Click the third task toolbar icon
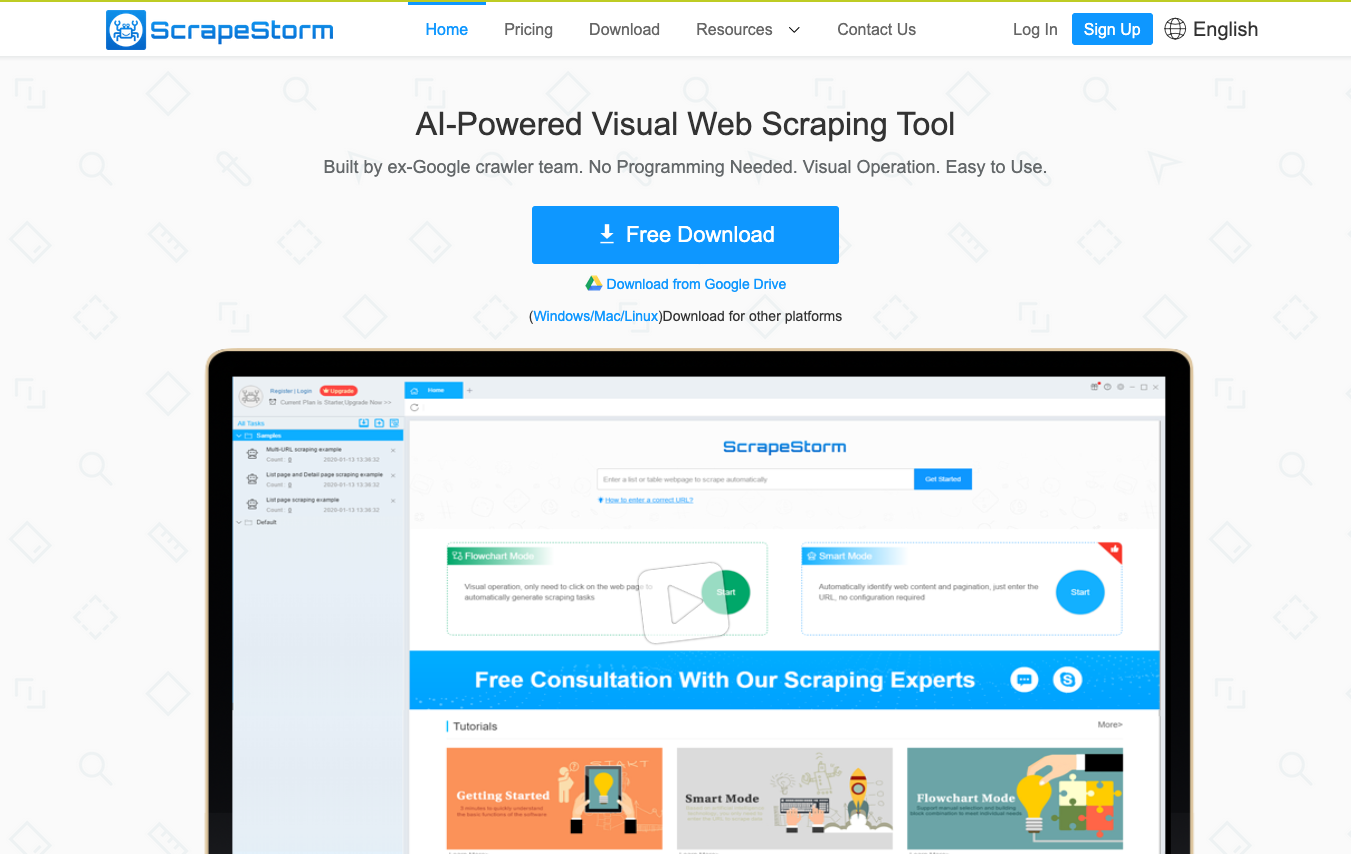1351x854 pixels. [394, 423]
